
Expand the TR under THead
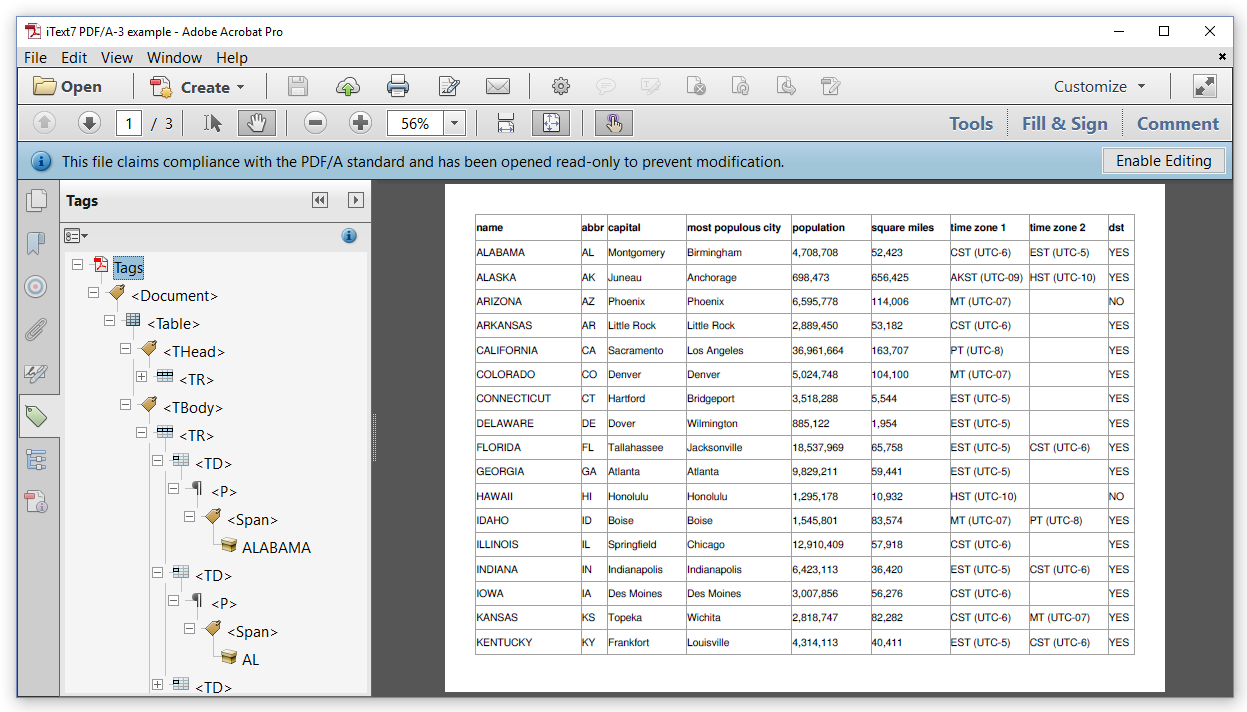142,376
